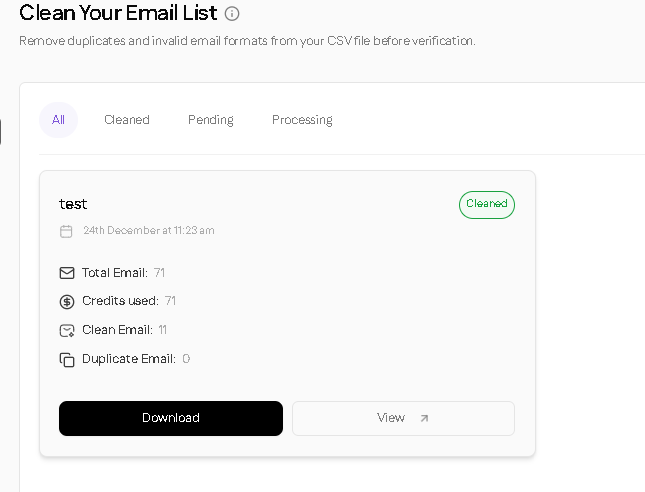Select the All tab
Image resolution: width=645 pixels, height=492 pixels.
[x=58, y=120]
